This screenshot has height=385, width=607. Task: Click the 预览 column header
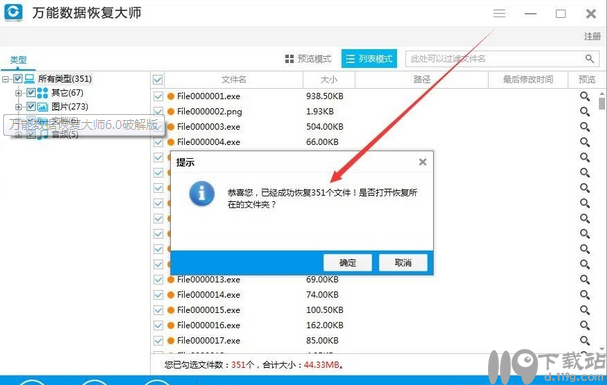click(x=586, y=80)
